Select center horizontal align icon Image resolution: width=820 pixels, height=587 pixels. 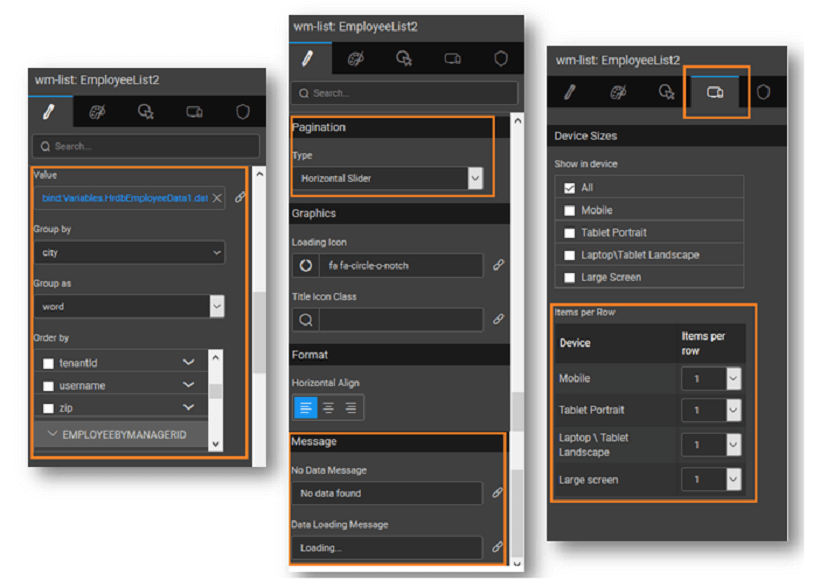tap(328, 408)
